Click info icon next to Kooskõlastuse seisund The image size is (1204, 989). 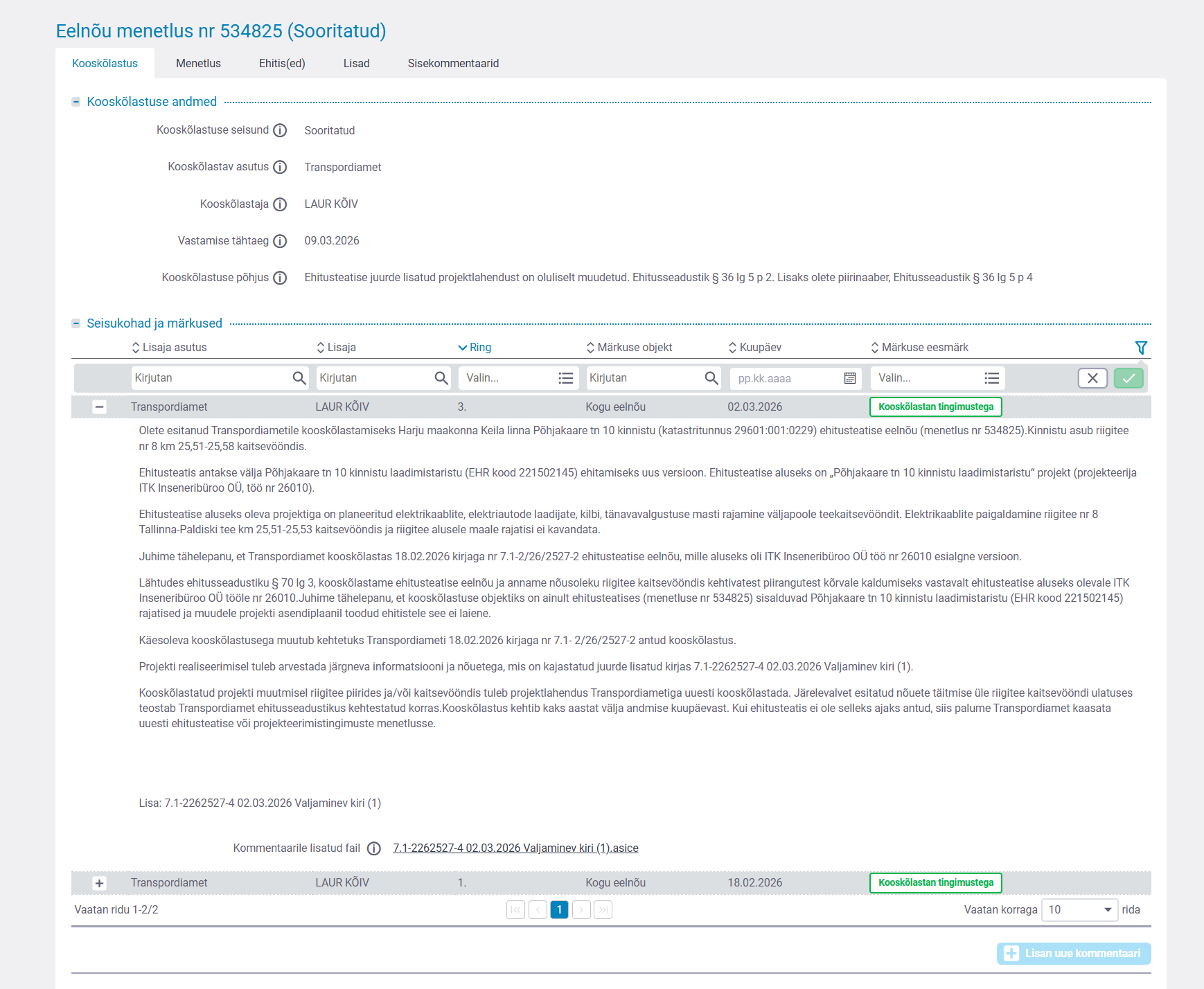click(280, 130)
